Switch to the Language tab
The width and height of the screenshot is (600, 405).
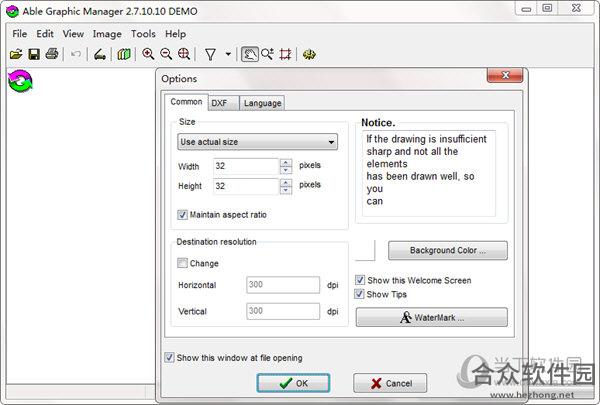tap(262, 103)
